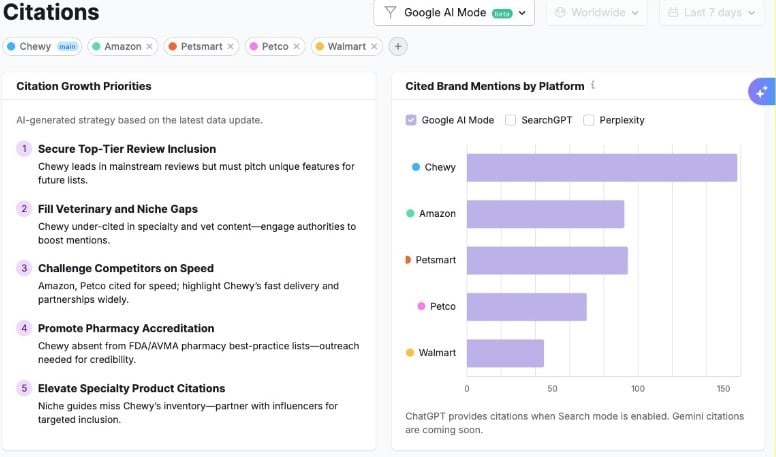Click the Walmart bar in the chart
Viewport: 776px width, 457px height.
point(505,353)
